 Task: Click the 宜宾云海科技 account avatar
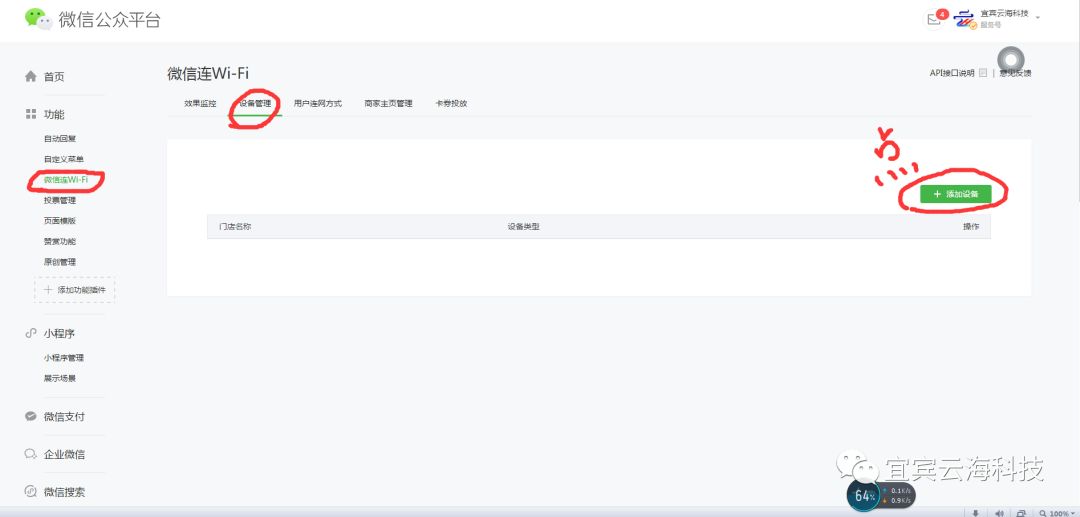(x=964, y=19)
